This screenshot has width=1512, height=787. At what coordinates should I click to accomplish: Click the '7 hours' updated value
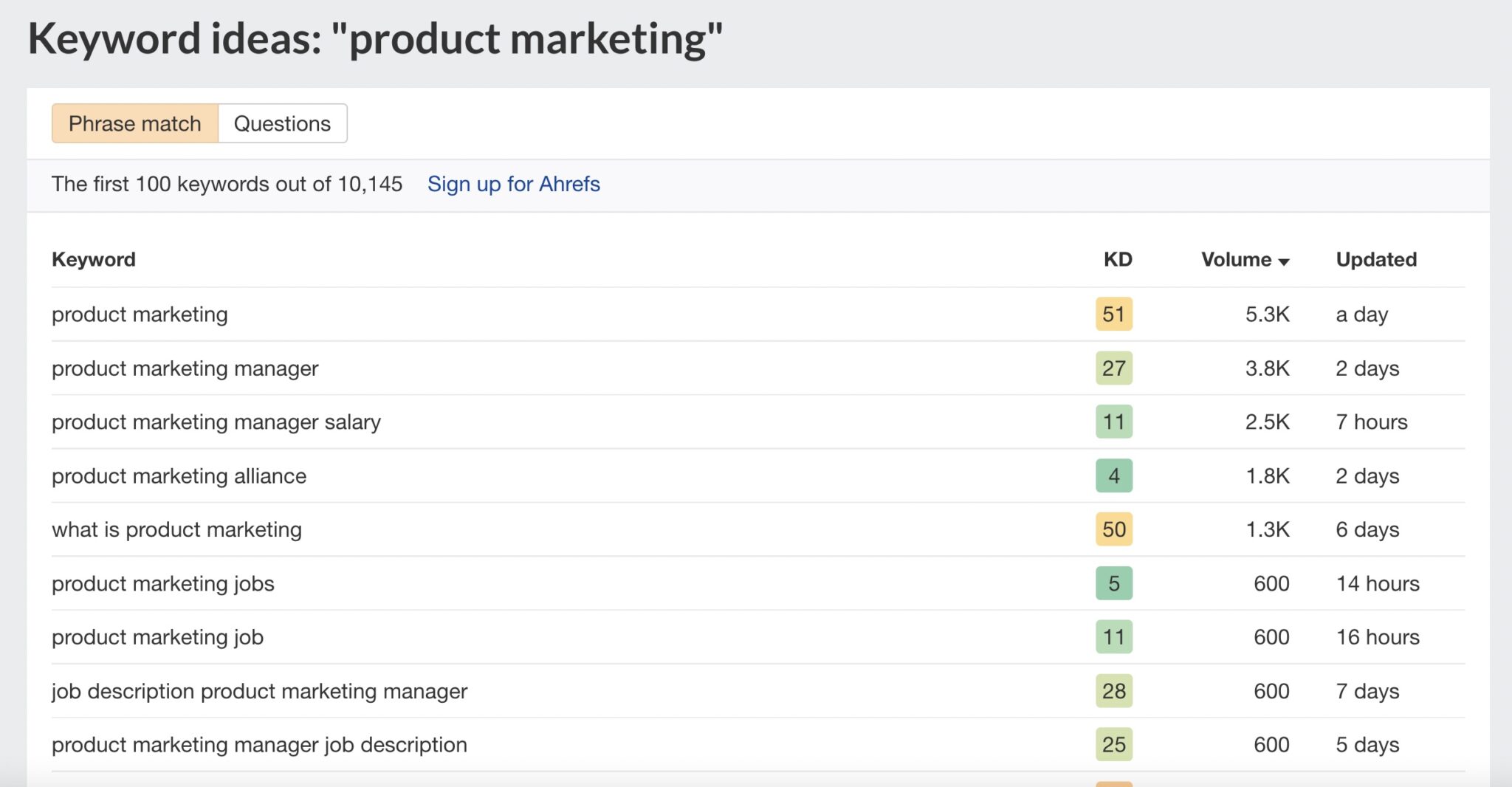[1372, 422]
